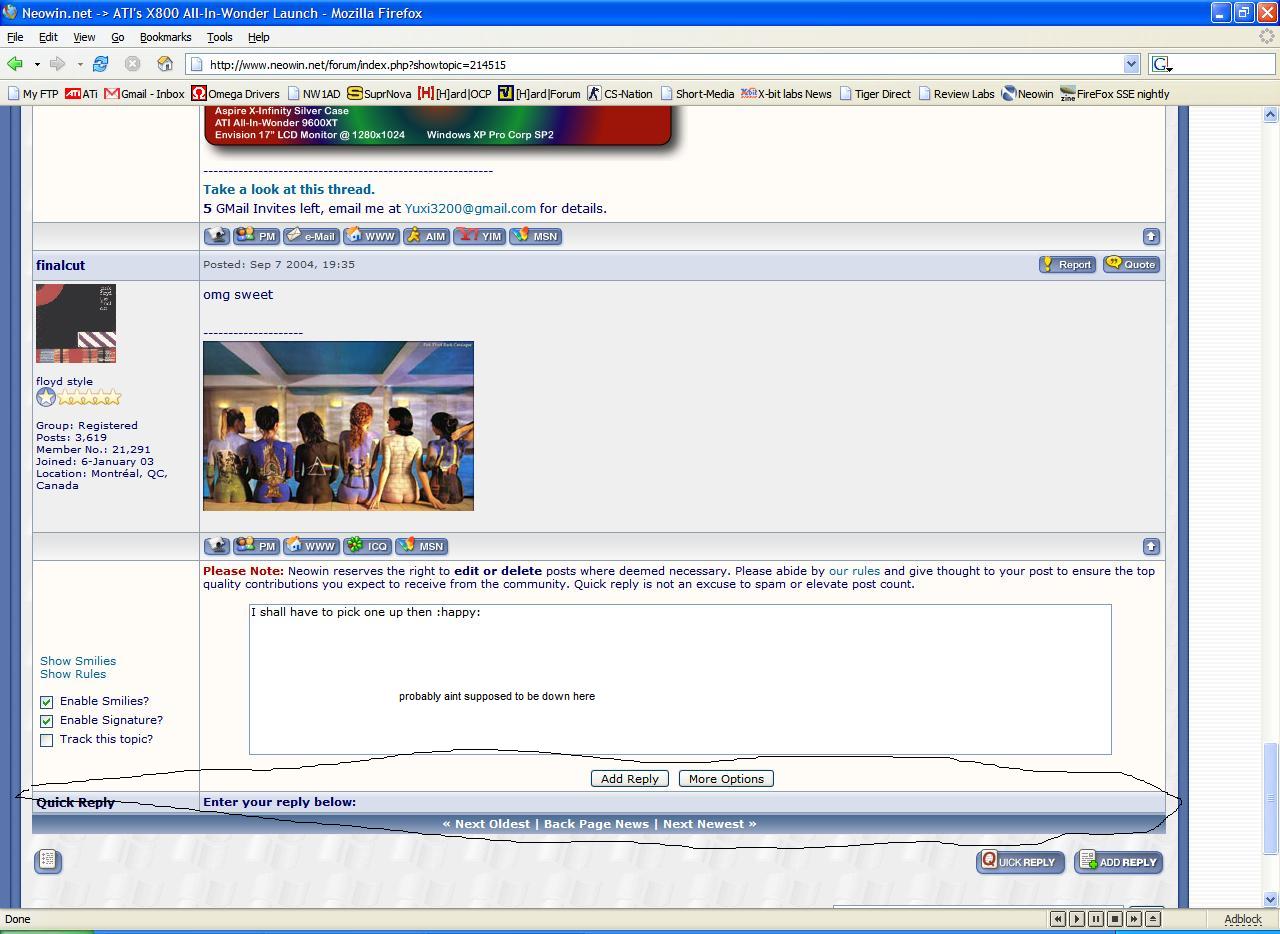
Task: Open the SuprNova bookmark
Action: (379, 94)
